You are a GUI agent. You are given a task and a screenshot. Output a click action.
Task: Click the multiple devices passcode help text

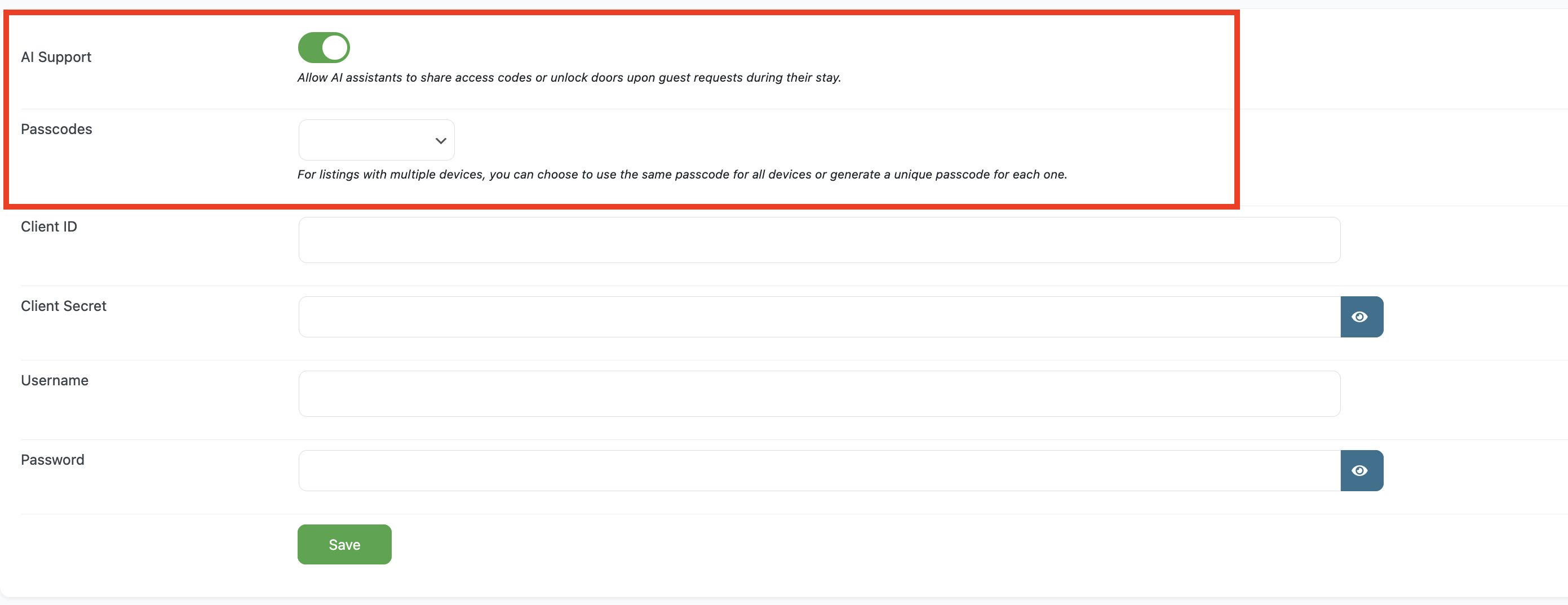point(682,175)
